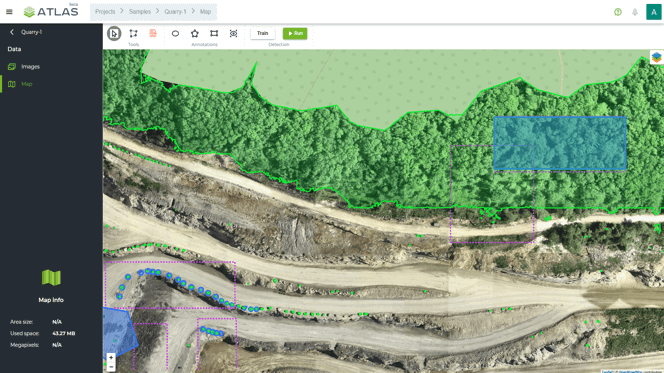Select the rectangle annotation tool

pos(214,33)
